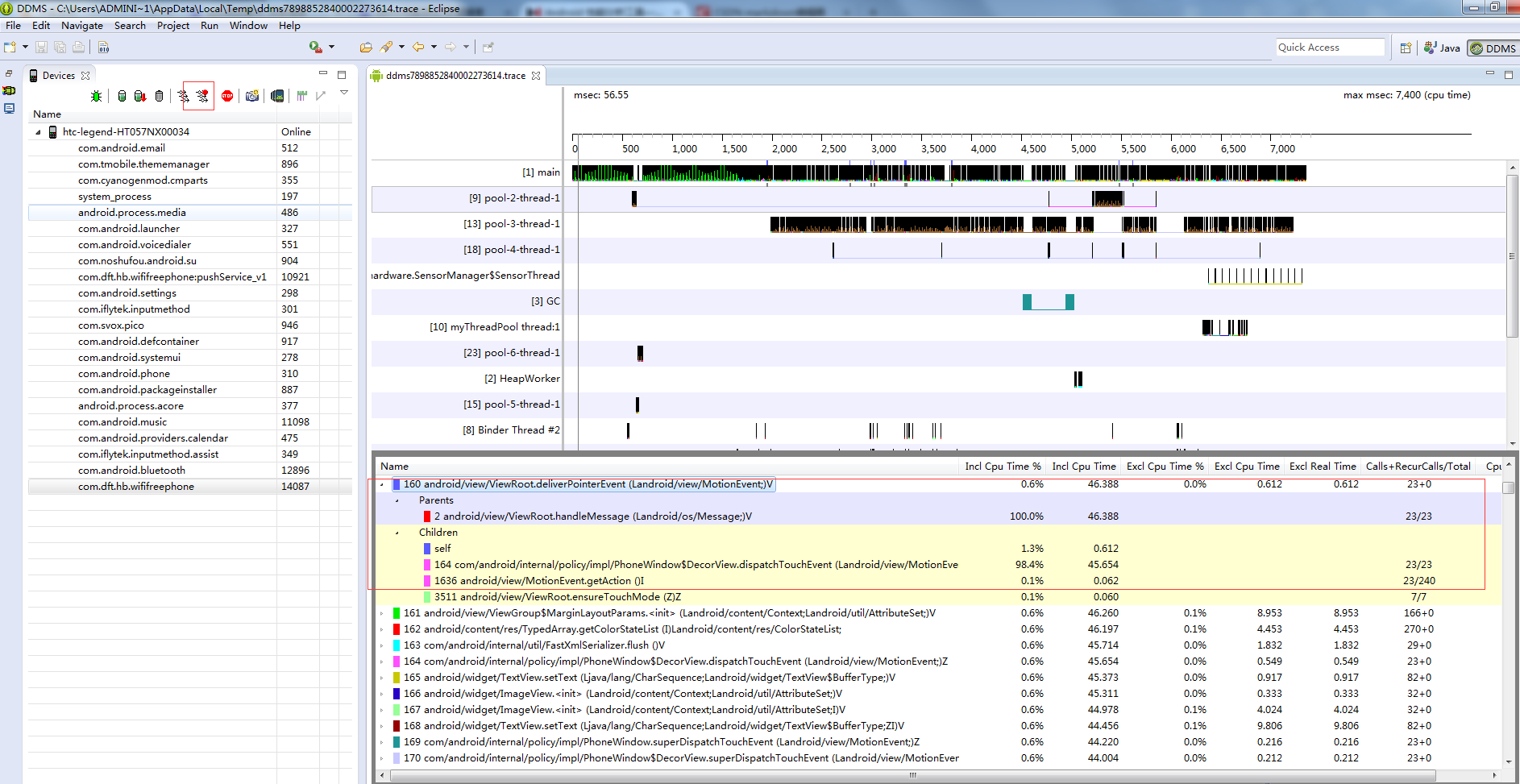The height and width of the screenshot is (784, 1520).
Task: Click red color swatch of method 162
Action: click(396, 629)
